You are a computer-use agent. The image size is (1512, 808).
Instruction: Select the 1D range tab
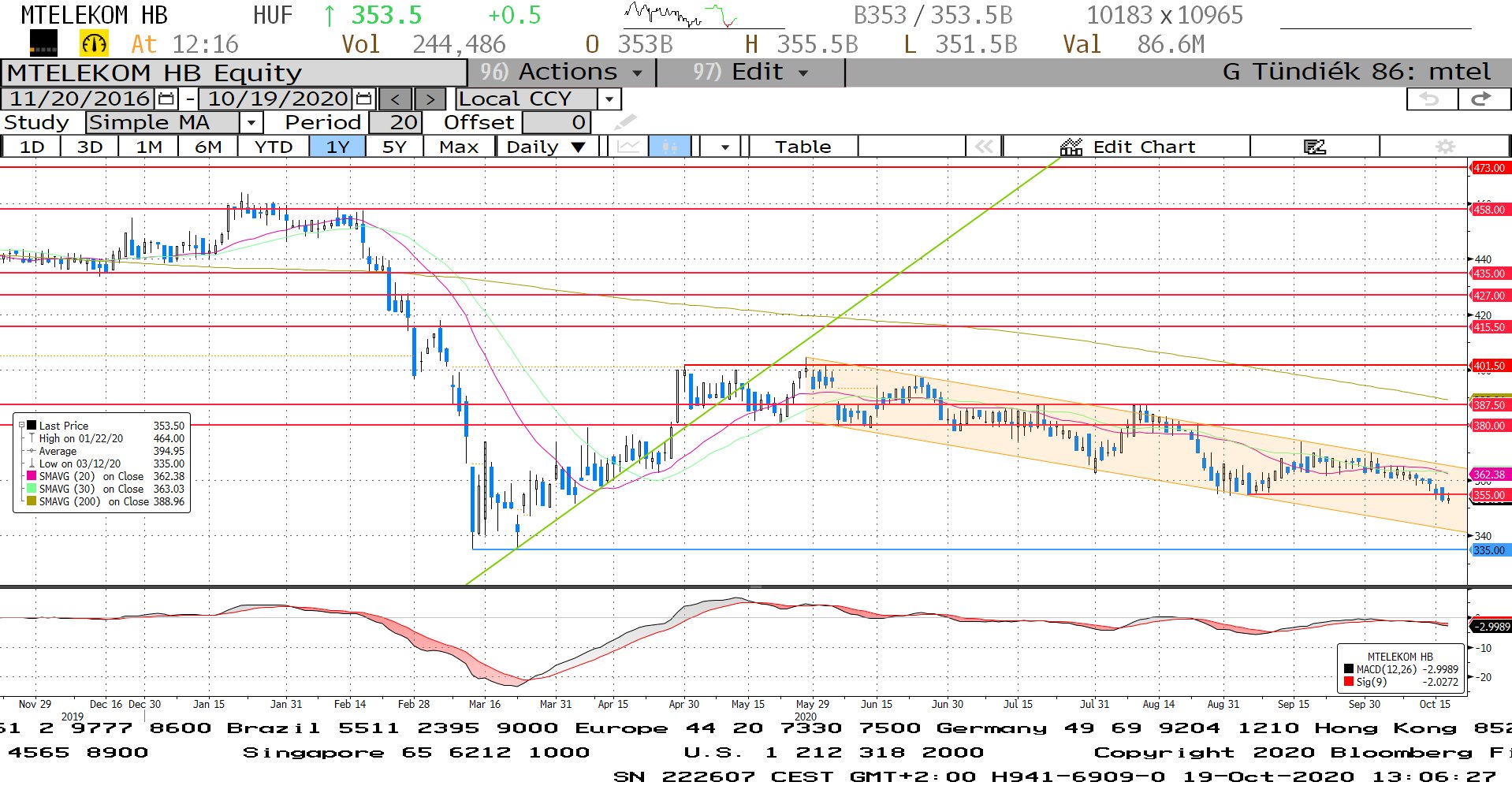point(32,147)
